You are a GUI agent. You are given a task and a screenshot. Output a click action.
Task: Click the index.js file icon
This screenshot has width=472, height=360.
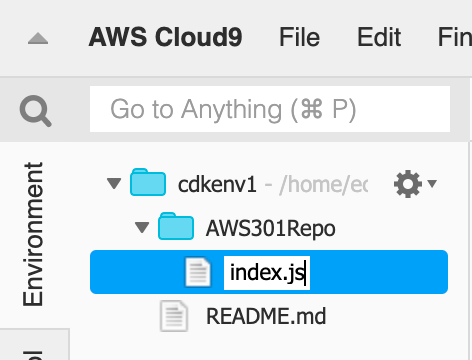(198, 272)
